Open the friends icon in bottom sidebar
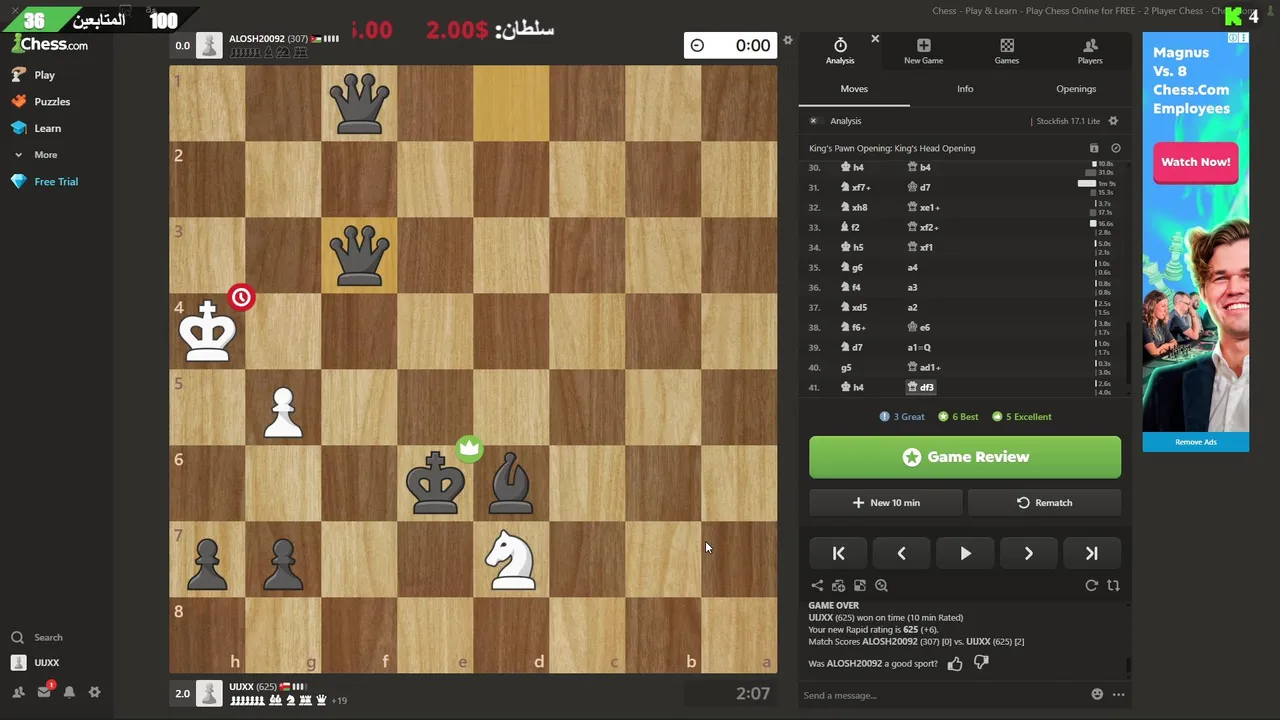Image resolution: width=1280 pixels, height=720 pixels. (18, 692)
